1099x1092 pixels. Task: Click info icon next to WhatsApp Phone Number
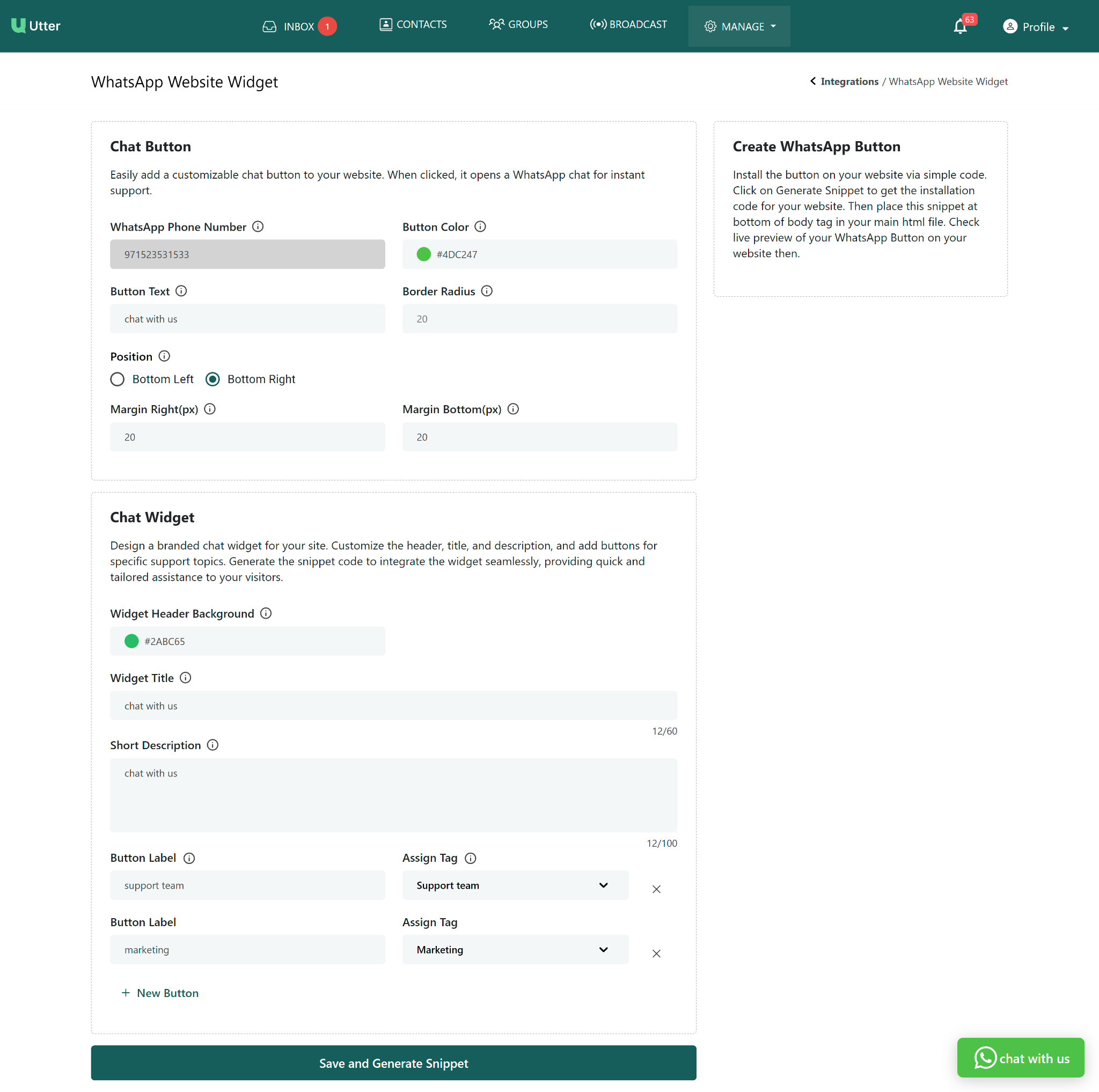(x=258, y=226)
